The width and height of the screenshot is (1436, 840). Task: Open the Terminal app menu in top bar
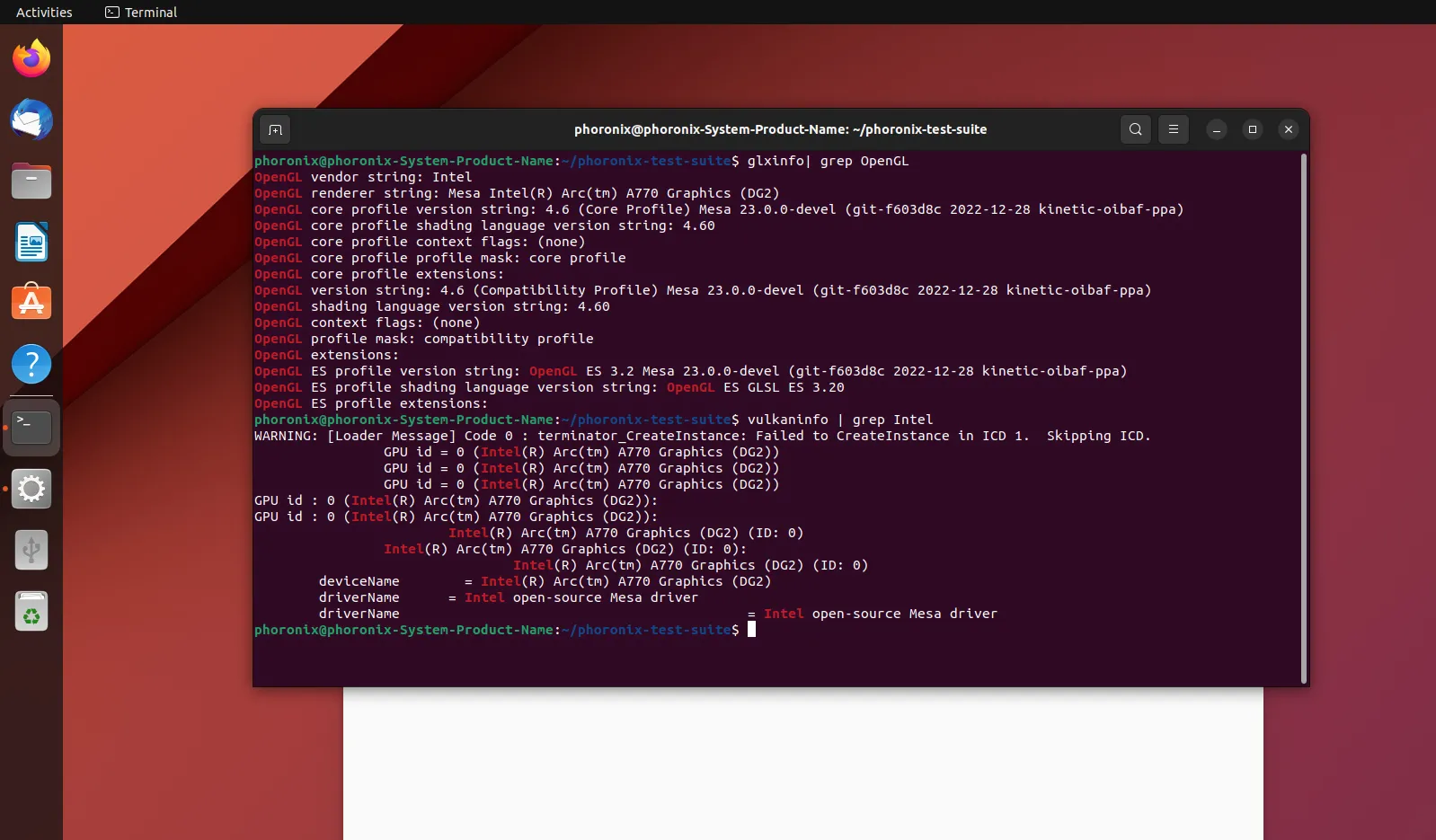[x=141, y=13]
